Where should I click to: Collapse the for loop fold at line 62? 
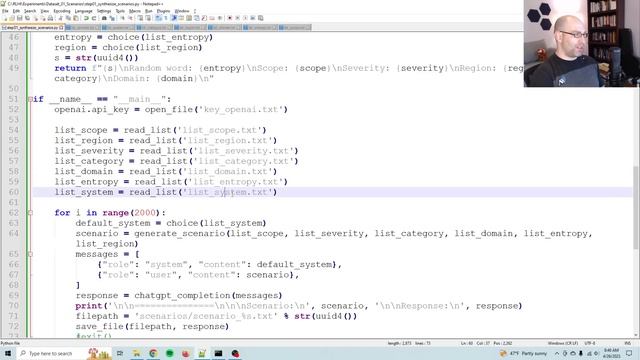(30, 213)
